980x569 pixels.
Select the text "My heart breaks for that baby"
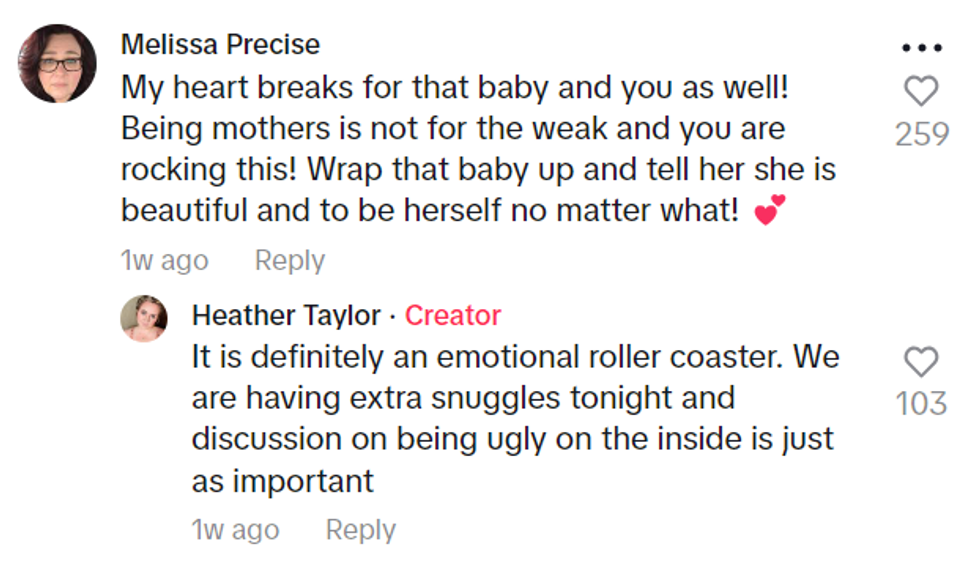point(318,88)
